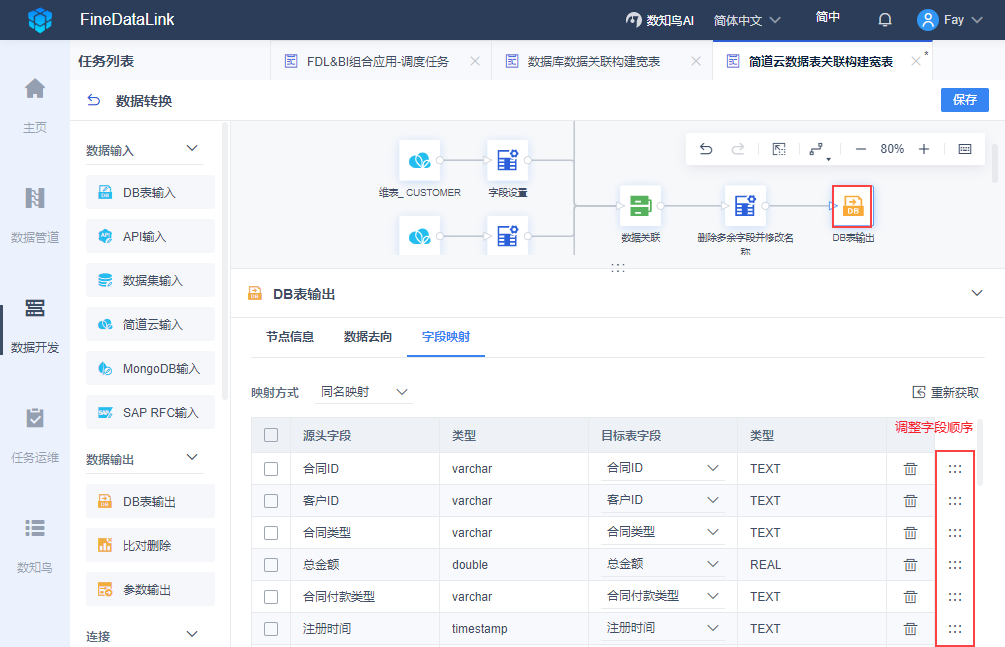Click the notification bell icon
The width and height of the screenshot is (1005, 647).
tap(885, 20)
